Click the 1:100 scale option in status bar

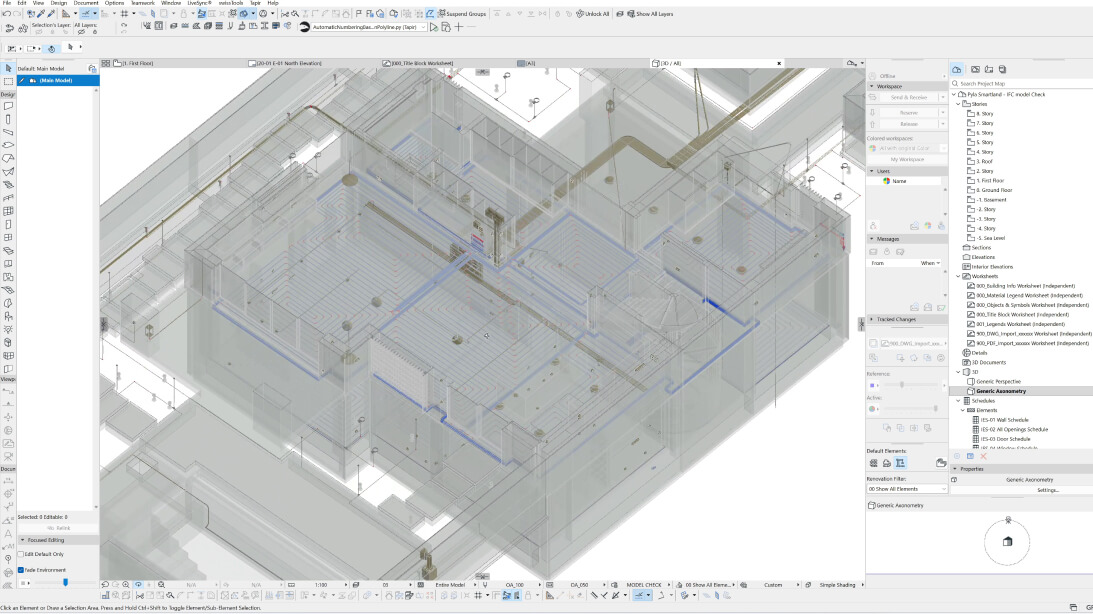point(321,585)
